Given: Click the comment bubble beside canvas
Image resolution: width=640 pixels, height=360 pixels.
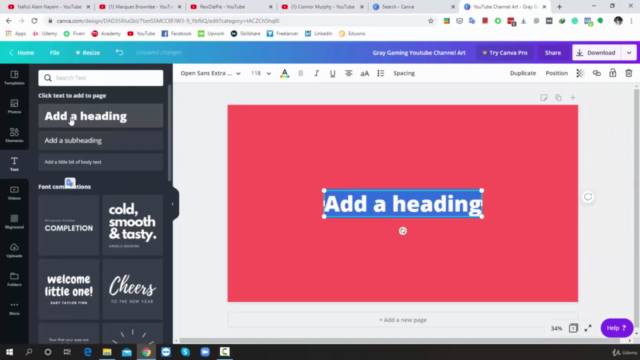Looking at the screenshot, I should click(588, 197).
